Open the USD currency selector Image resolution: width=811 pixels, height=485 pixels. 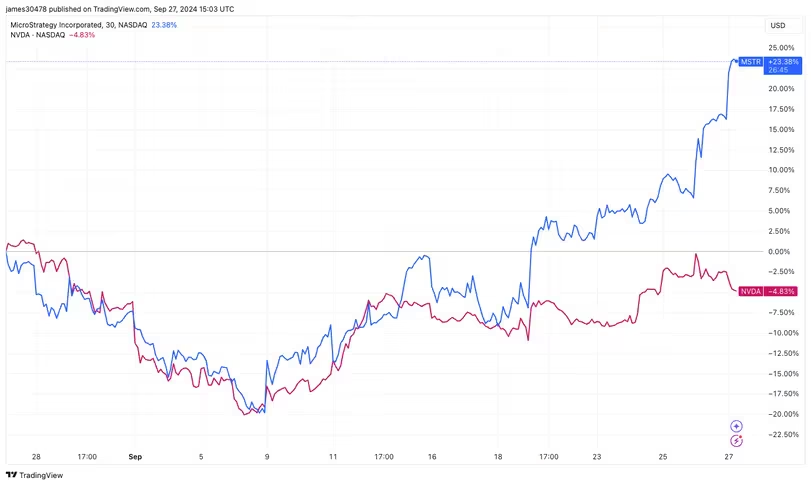(x=777, y=25)
